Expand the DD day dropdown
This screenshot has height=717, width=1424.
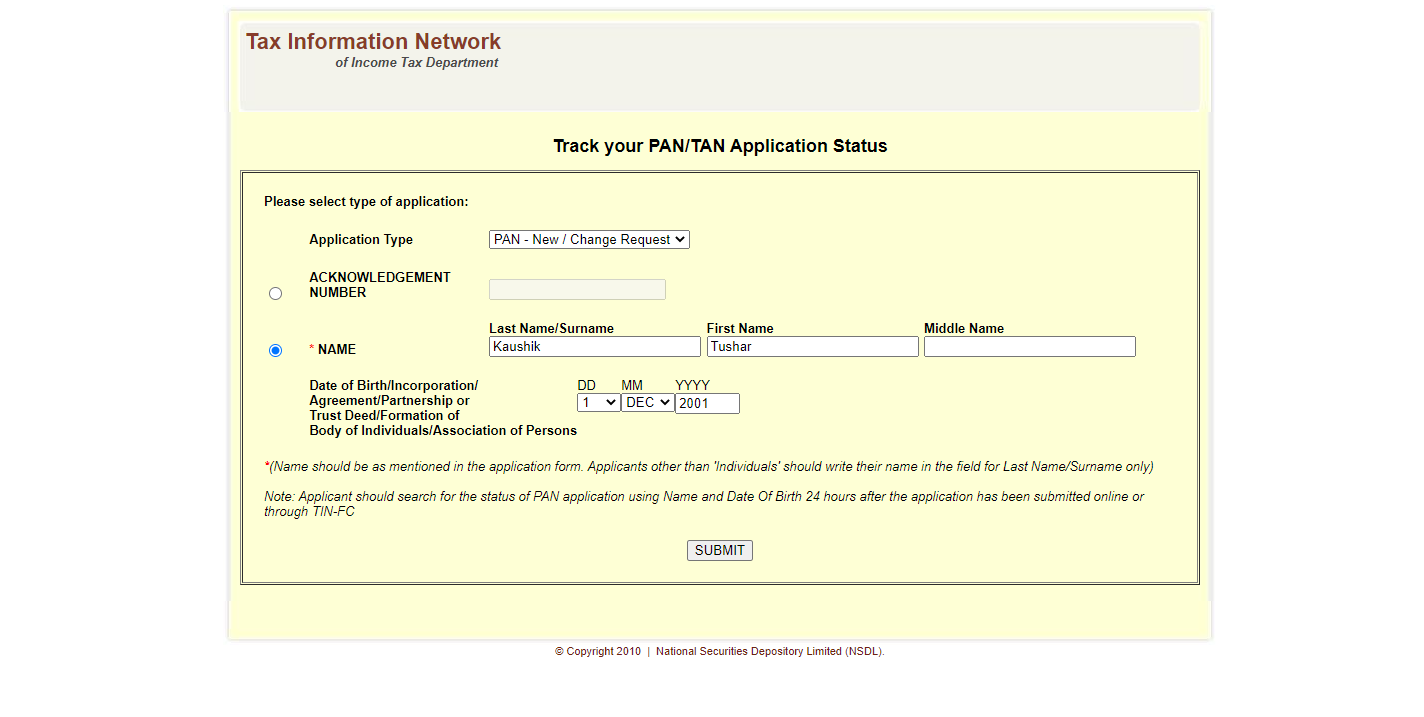598,403
